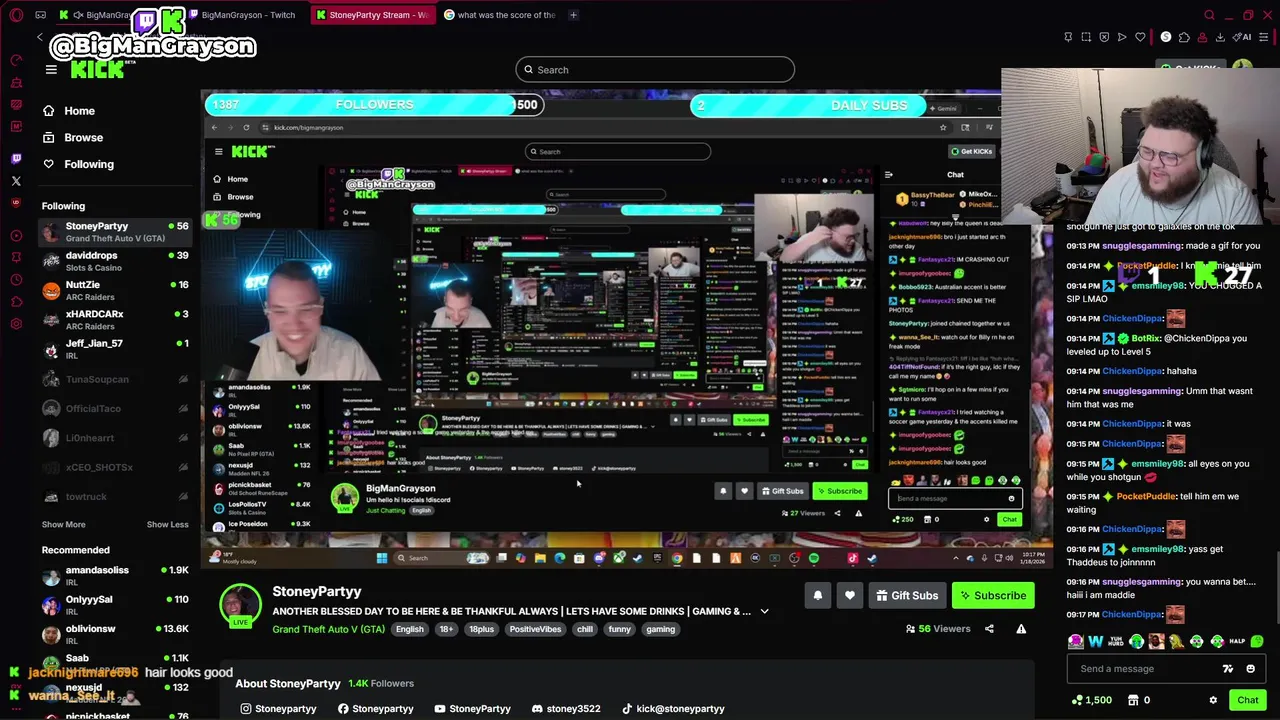Click the Kick search field
This screenshot has height=720, width=1280.
pos(655,70)
